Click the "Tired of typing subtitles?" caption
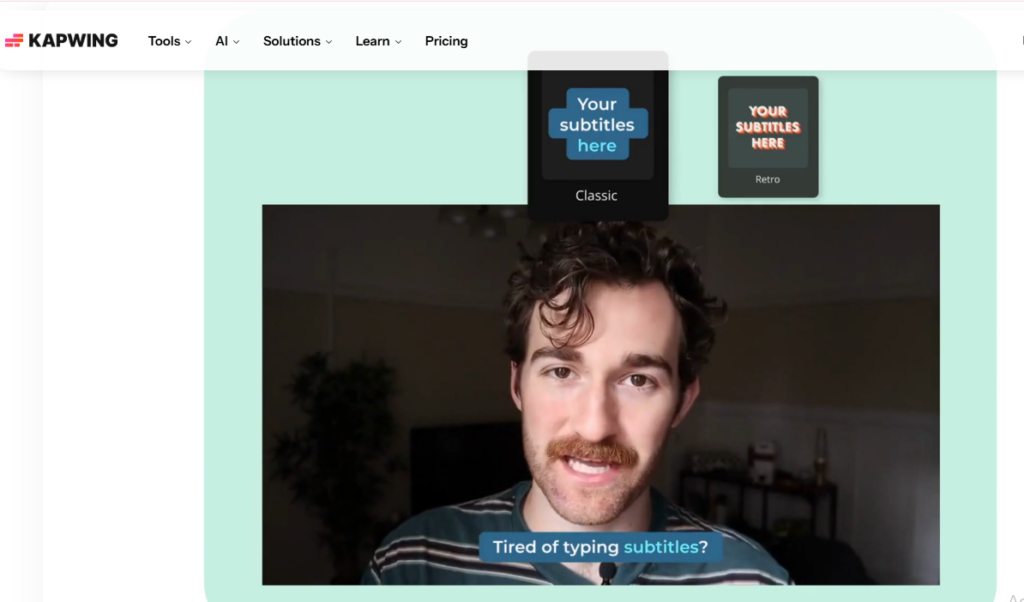 600,547
